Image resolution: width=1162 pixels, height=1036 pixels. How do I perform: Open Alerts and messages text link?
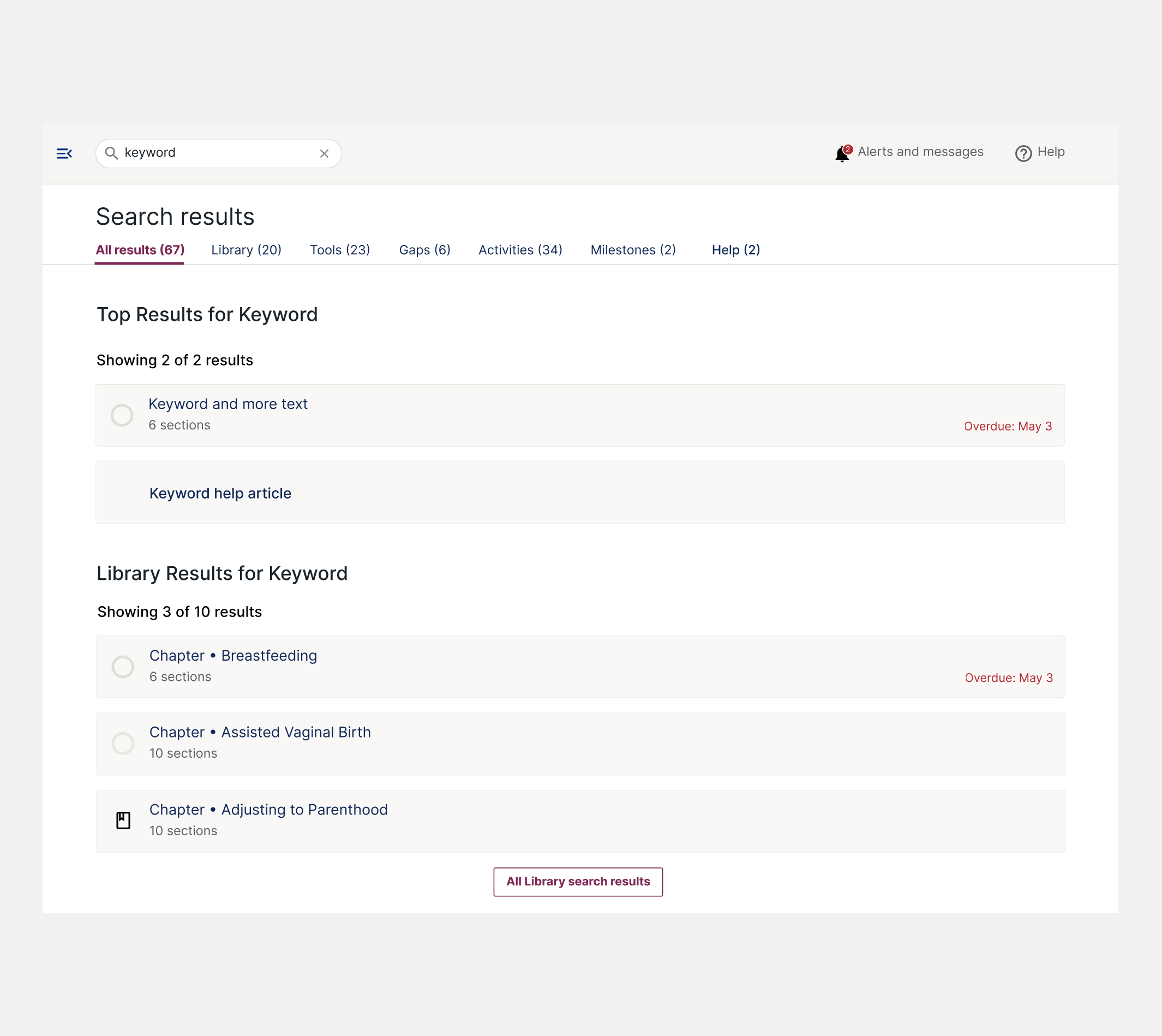[921, 152]
